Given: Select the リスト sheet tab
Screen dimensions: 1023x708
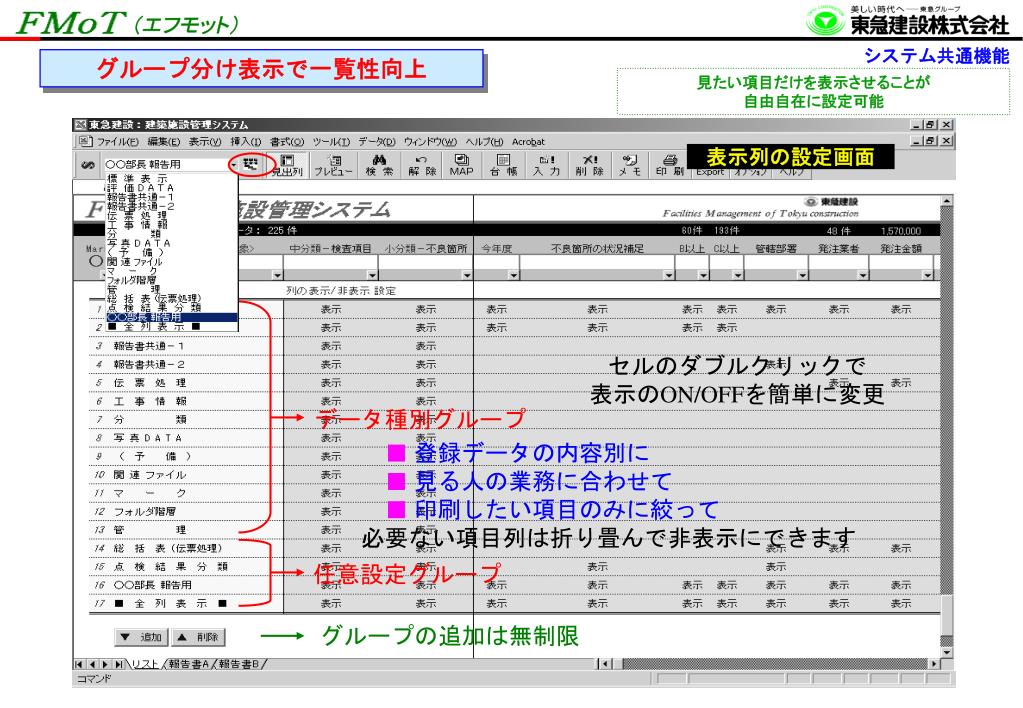Looking at the screenshot, I should pos(145,664).
